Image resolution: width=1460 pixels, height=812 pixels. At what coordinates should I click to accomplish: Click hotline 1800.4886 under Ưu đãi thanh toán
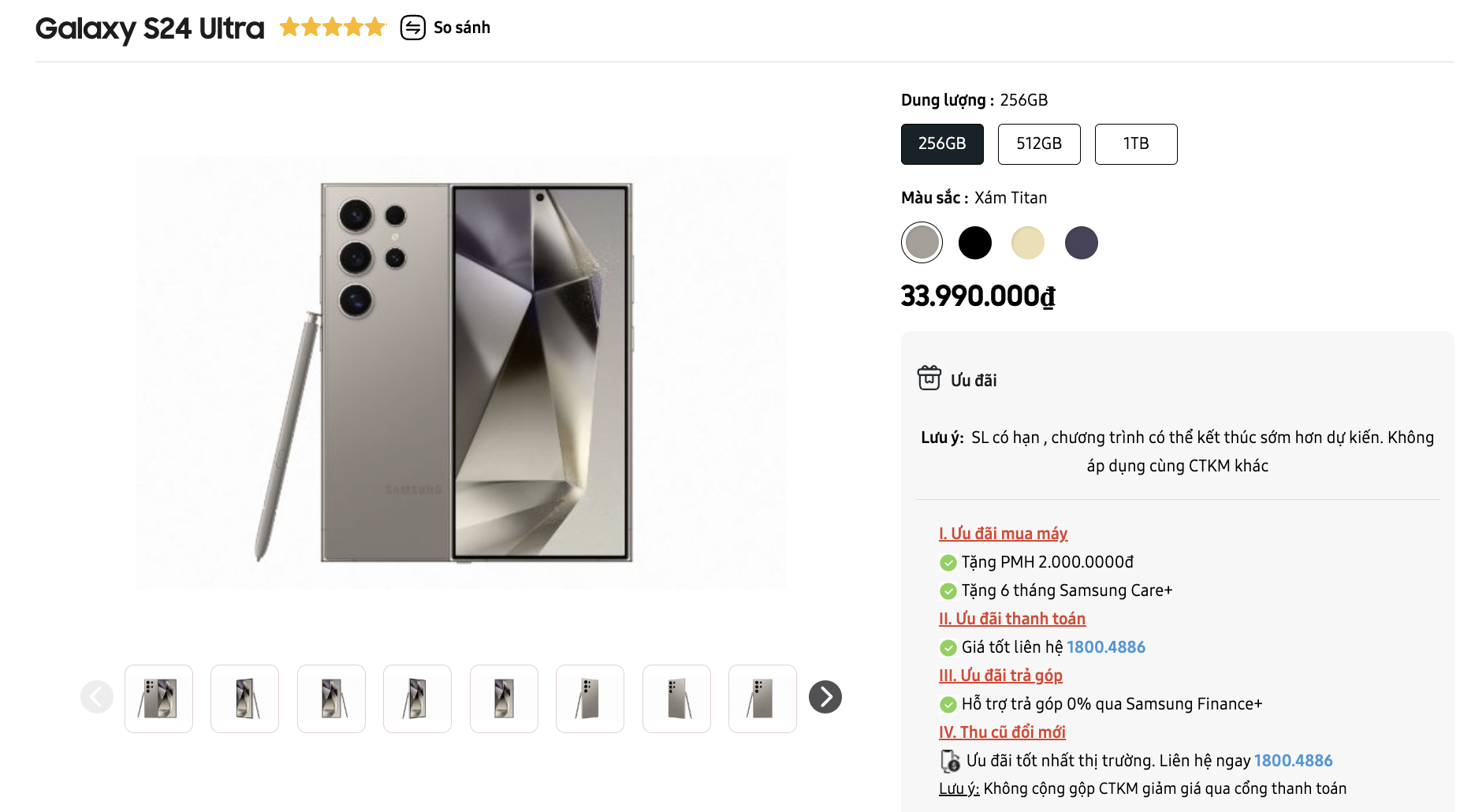click(x=1106, y=647)
